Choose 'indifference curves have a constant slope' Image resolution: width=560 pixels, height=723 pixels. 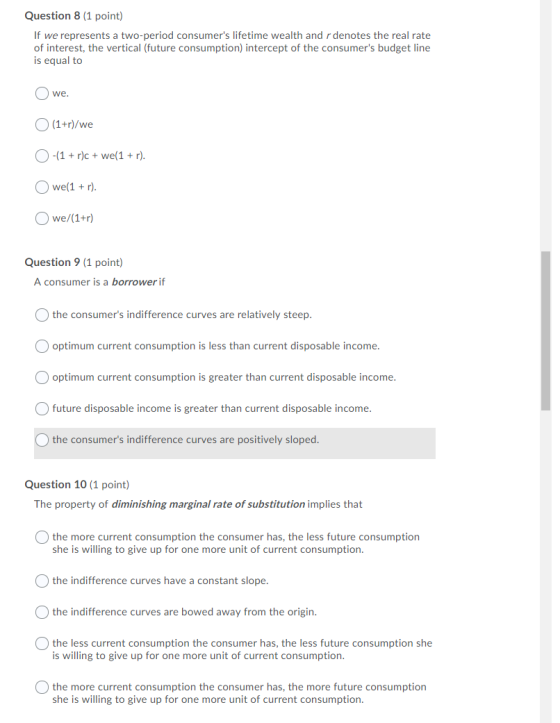[x=42, y=581]
